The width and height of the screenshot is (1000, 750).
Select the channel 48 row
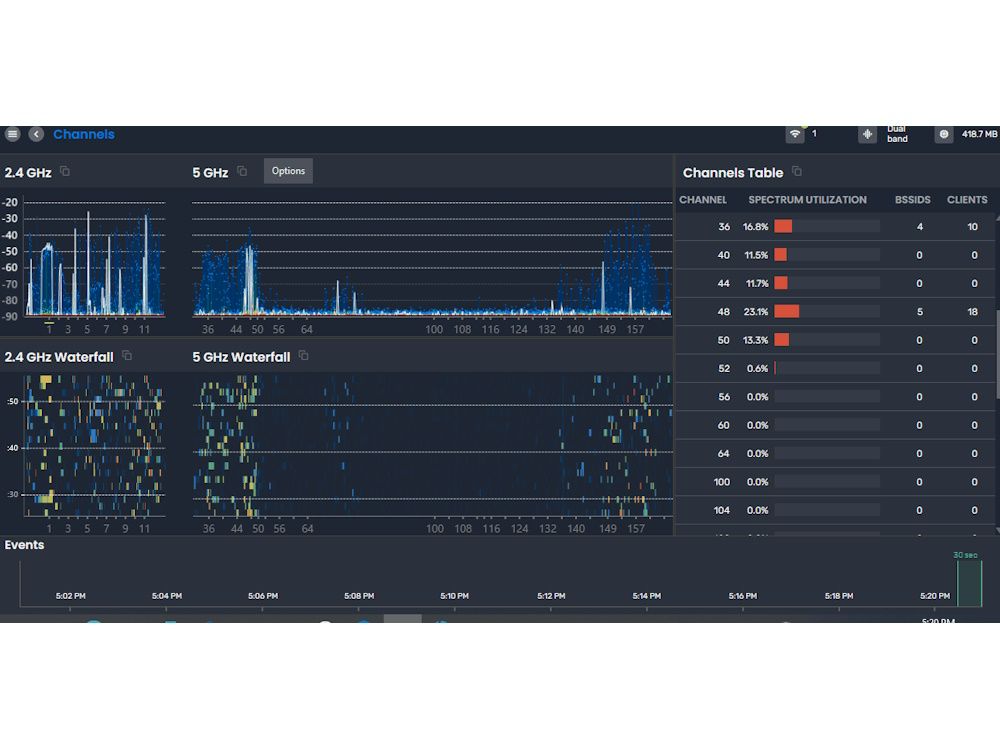point(835,312)
